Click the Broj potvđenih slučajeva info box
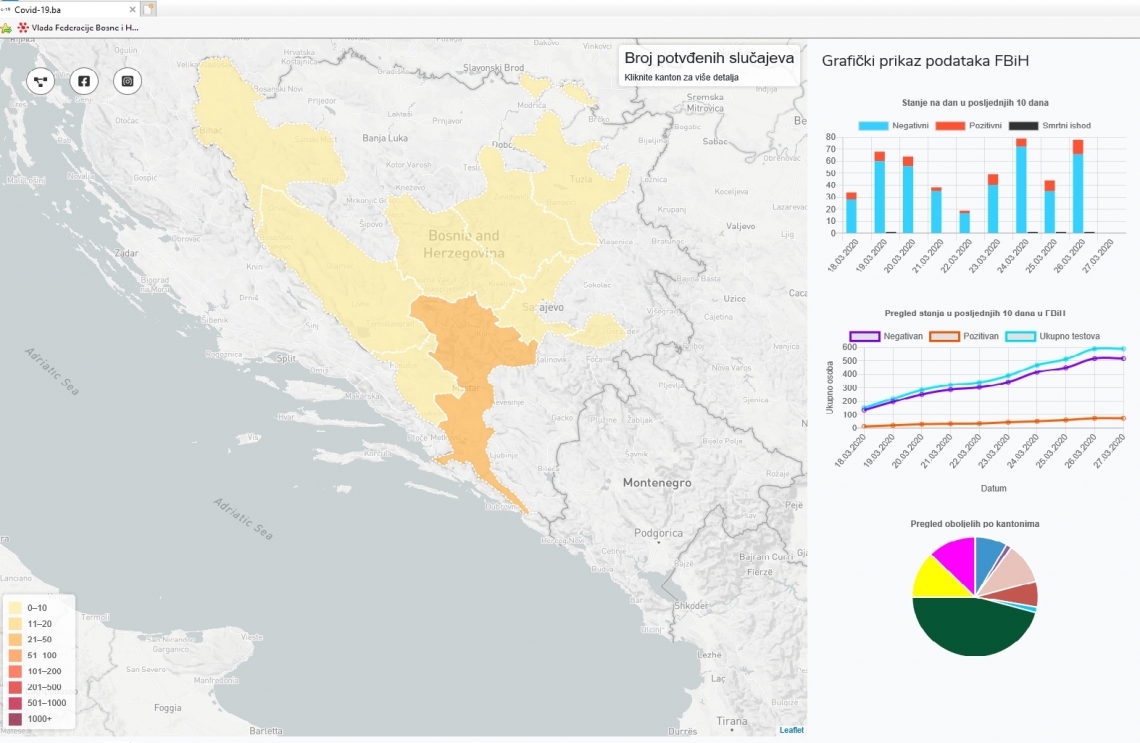Image resolution: width=1140 pixels, height=743 pixels. click(709, 66)
